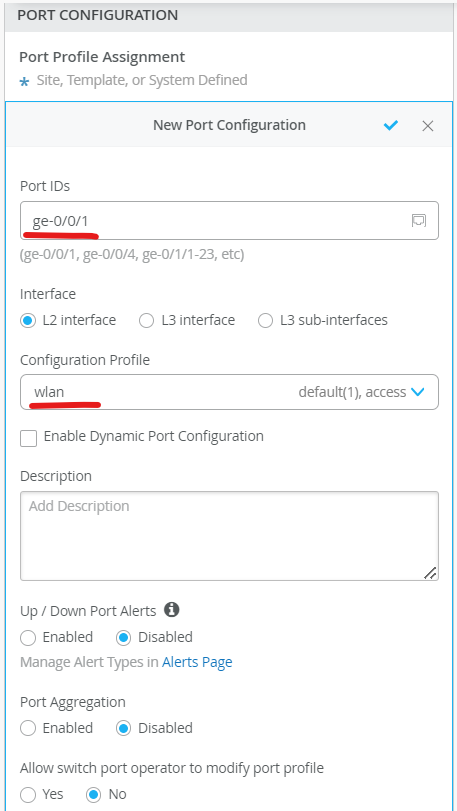Click the blue asterisk beside Site, Template, or System Defined
457x811 pixels.
click(24, 82)
